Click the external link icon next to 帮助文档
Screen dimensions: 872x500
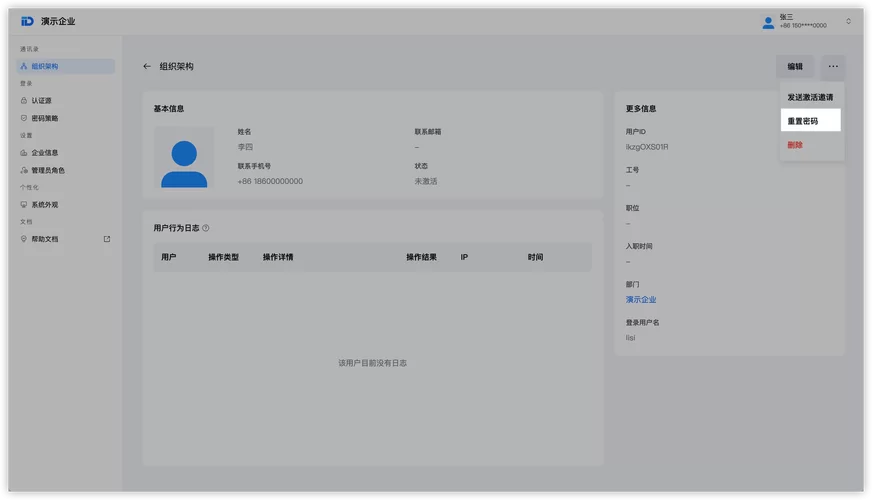tap(107, 239)
